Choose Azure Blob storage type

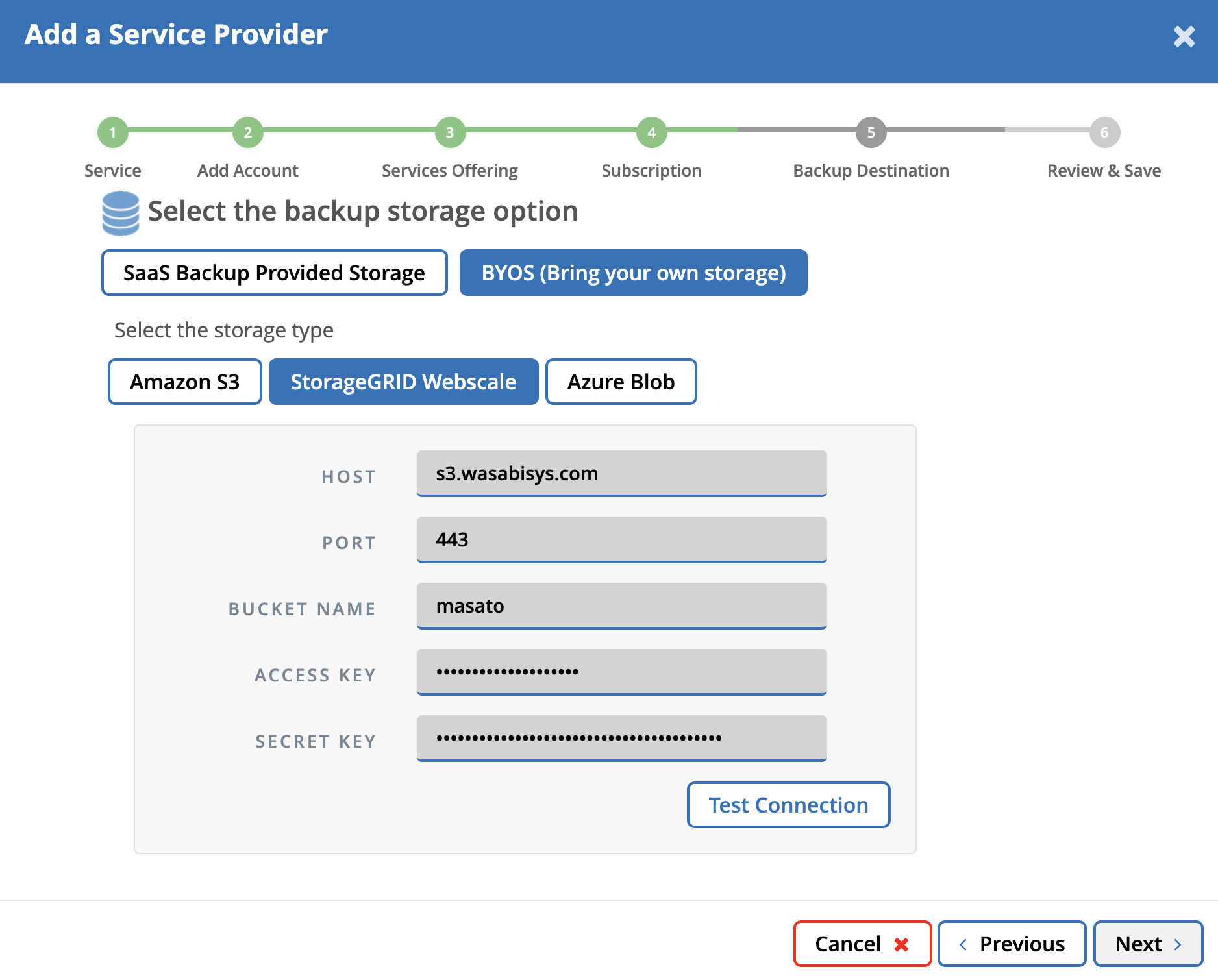point(621,382)
